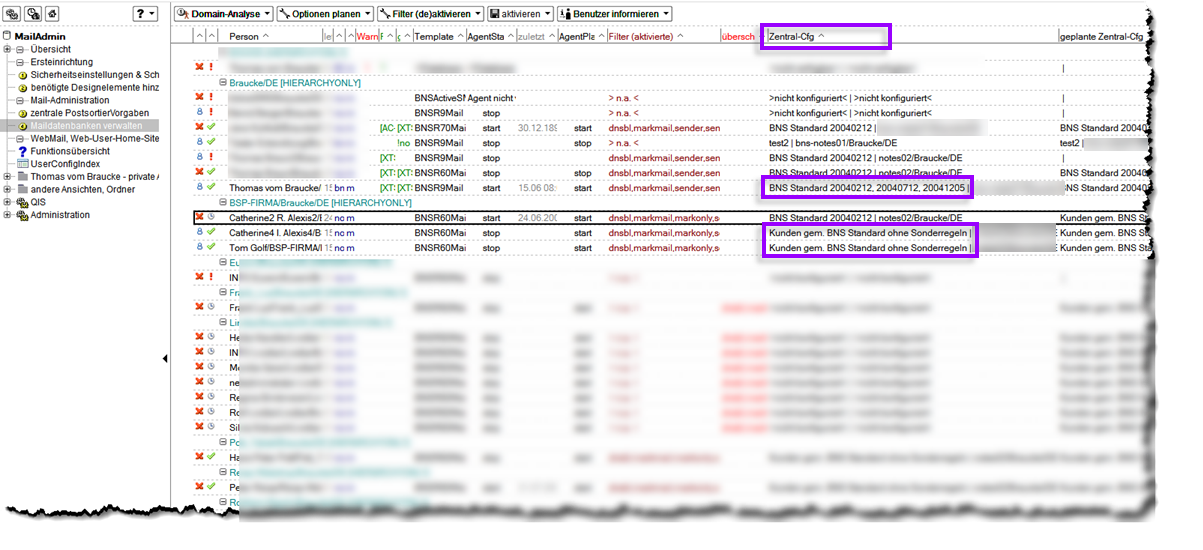Open the Domain-Analyse dropdown menu

pyautogui.click(x=222, y=14)
